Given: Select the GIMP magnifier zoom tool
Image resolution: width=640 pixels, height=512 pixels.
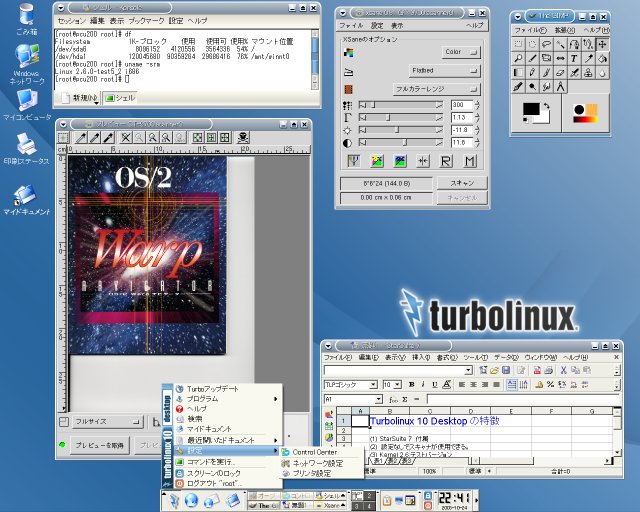Looking at the screenshot, I should (x=518, y=58).
